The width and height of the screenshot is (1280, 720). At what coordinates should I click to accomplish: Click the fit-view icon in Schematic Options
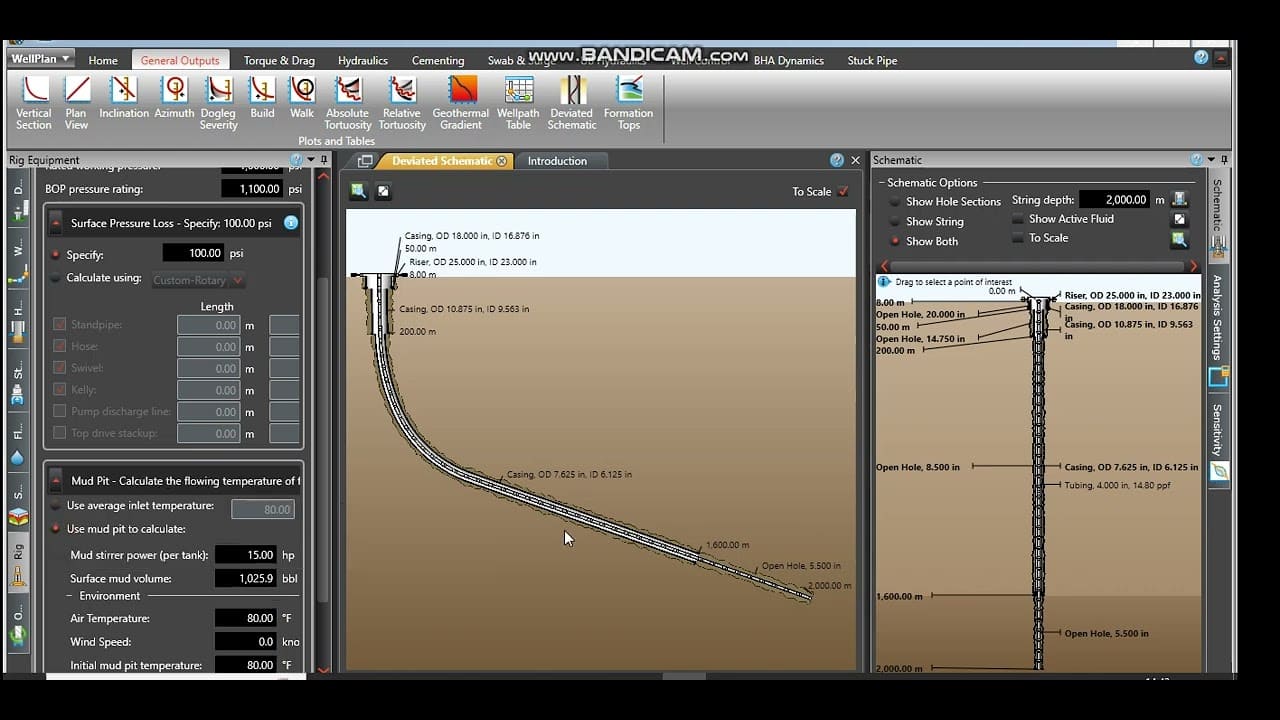pyautogui.click(x=1180, y=219)
